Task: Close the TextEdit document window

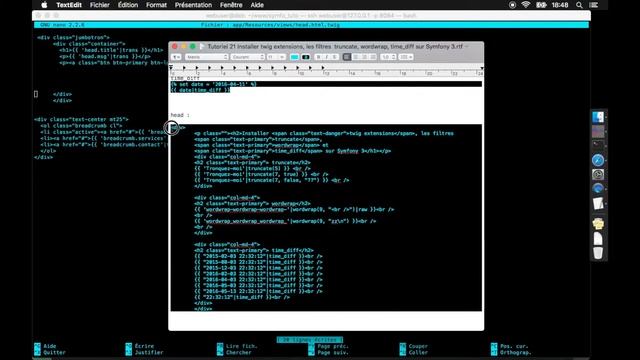Action: point(175,47)
